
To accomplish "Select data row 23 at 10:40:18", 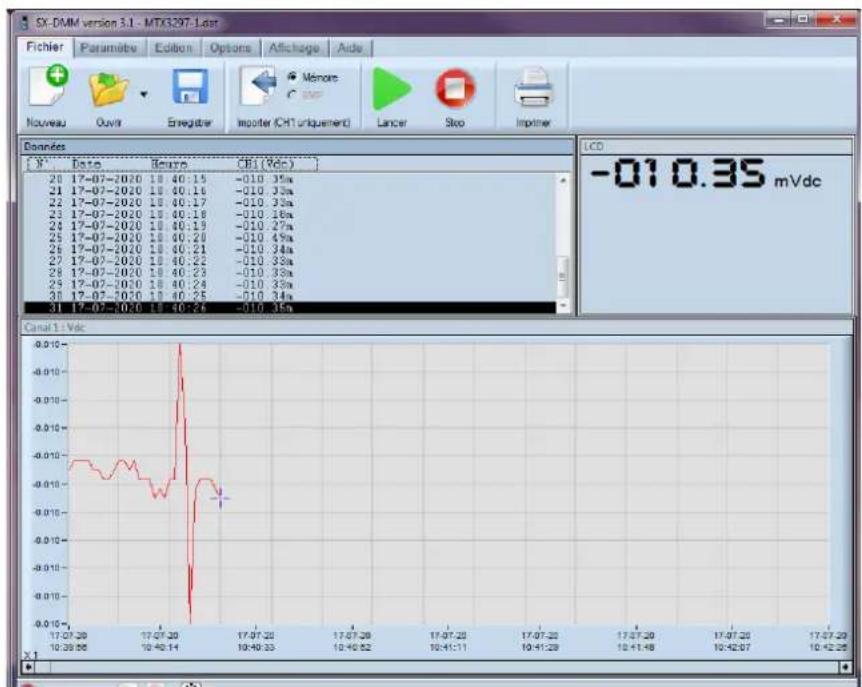I will click(x=290, y=214).
